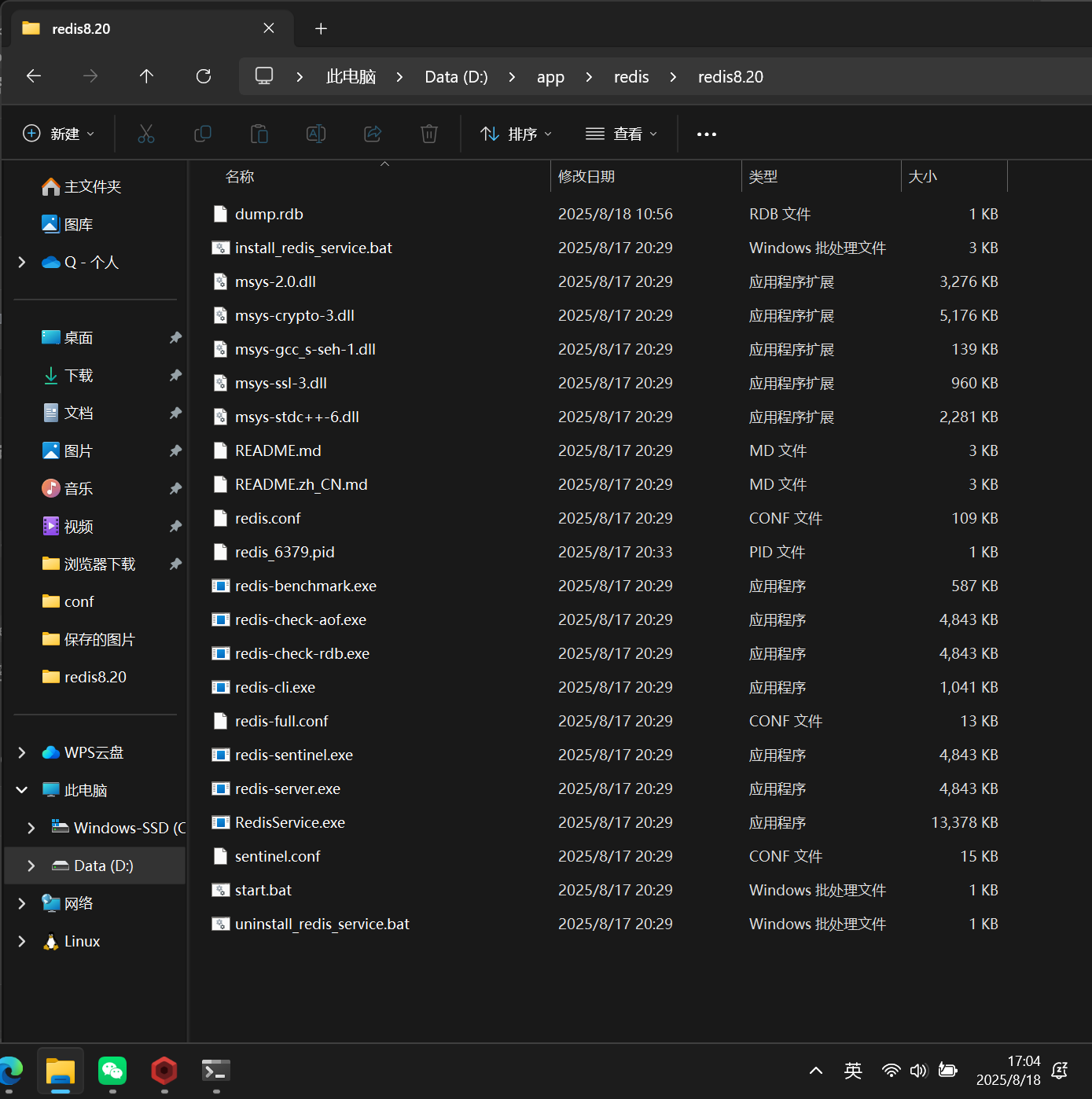This screenshot has width=1092, height=1099.
Task: Open the New (新建) dropdown
Action: [59, 134]
